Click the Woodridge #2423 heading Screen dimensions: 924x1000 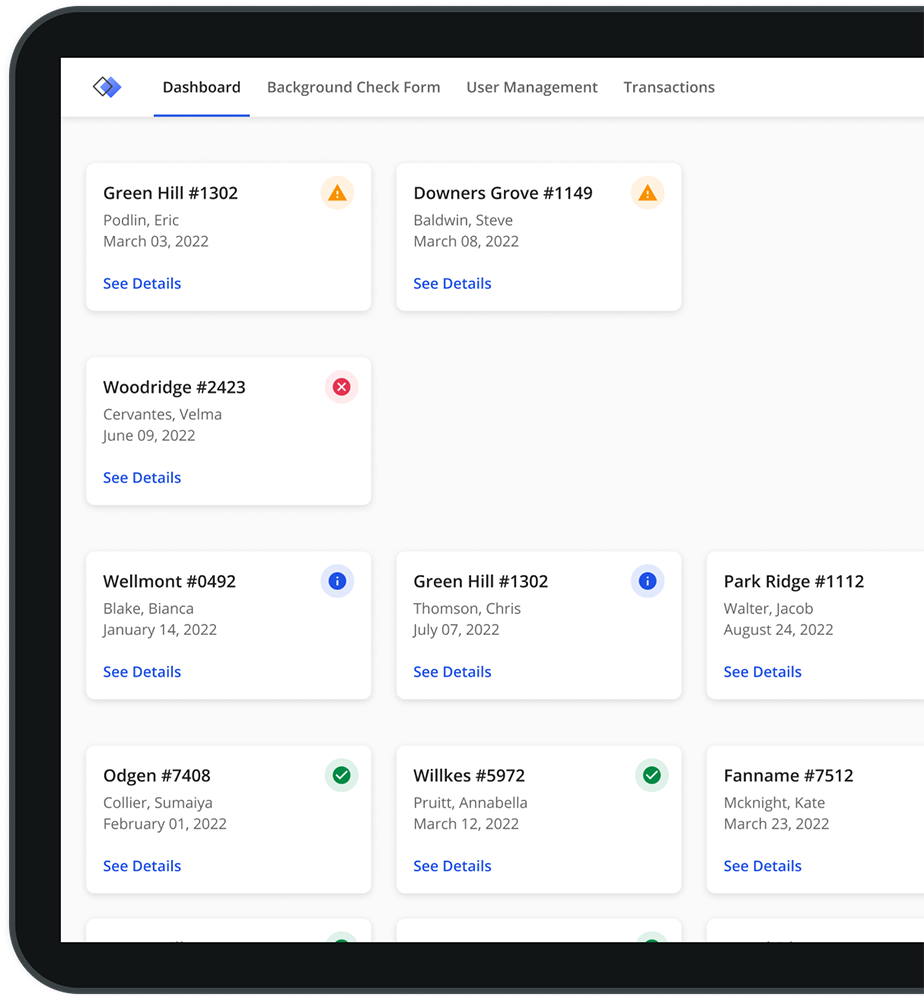tap(174, 387)
